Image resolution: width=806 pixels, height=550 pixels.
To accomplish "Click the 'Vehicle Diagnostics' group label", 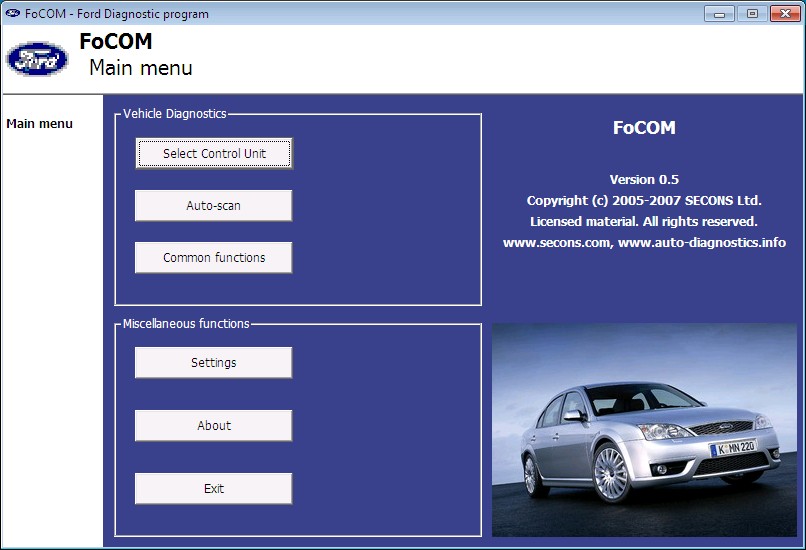I will tap(175, 114).
